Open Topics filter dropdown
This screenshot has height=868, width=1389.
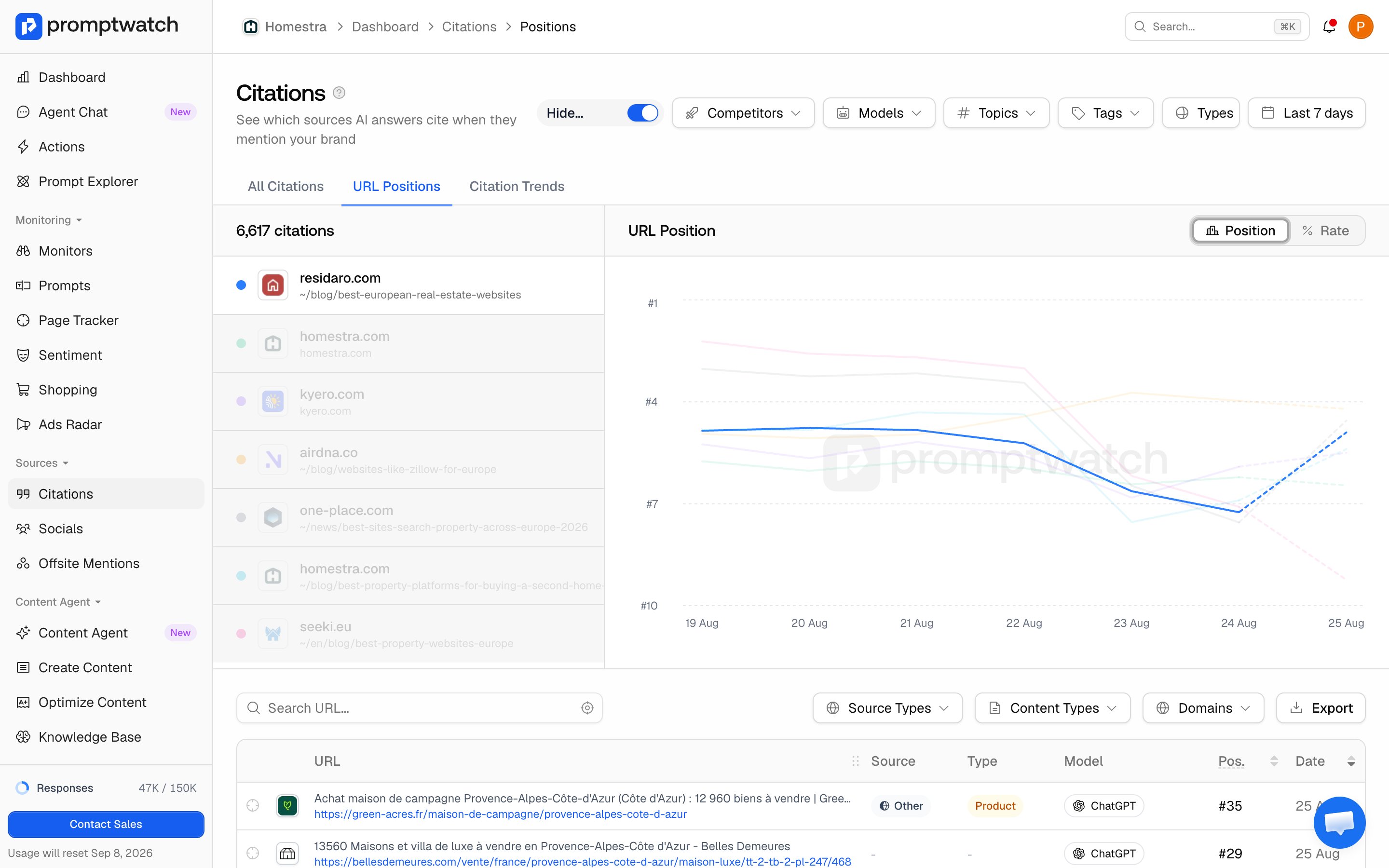tap(996, 113)
